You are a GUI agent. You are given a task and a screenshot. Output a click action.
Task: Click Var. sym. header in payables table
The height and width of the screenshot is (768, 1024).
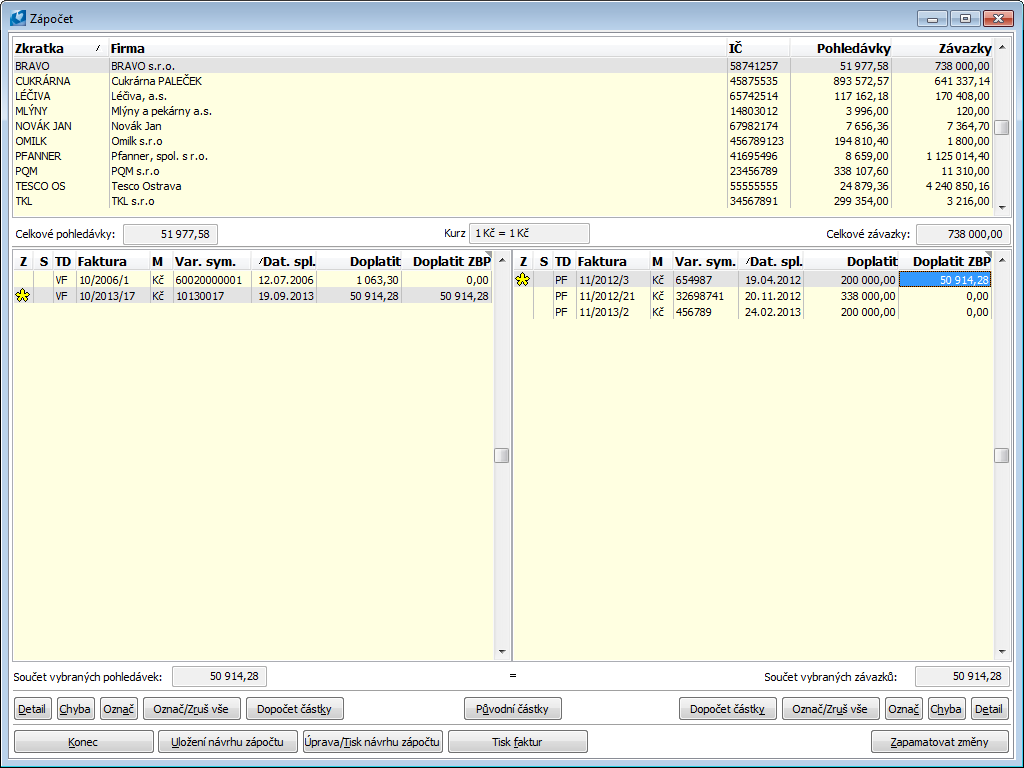(x=705, y=262)
